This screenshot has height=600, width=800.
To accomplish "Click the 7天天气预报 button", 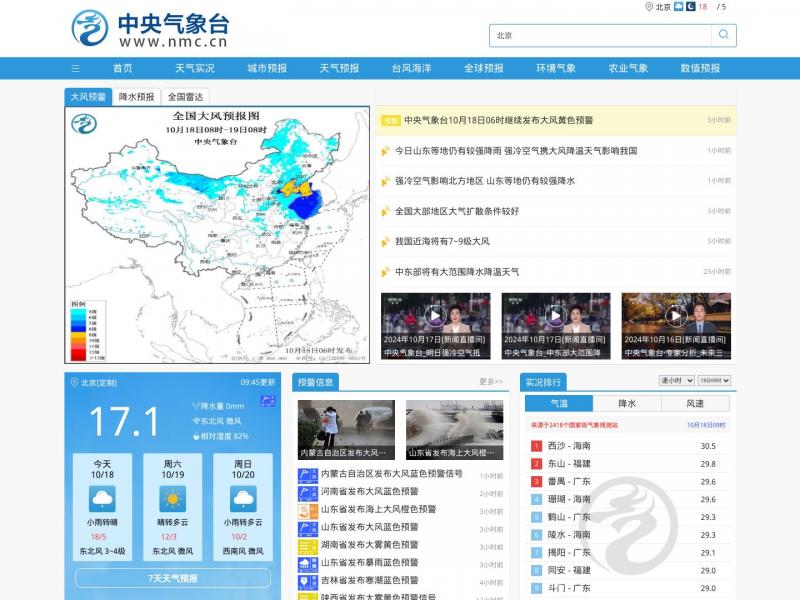I will pos(173,578).
